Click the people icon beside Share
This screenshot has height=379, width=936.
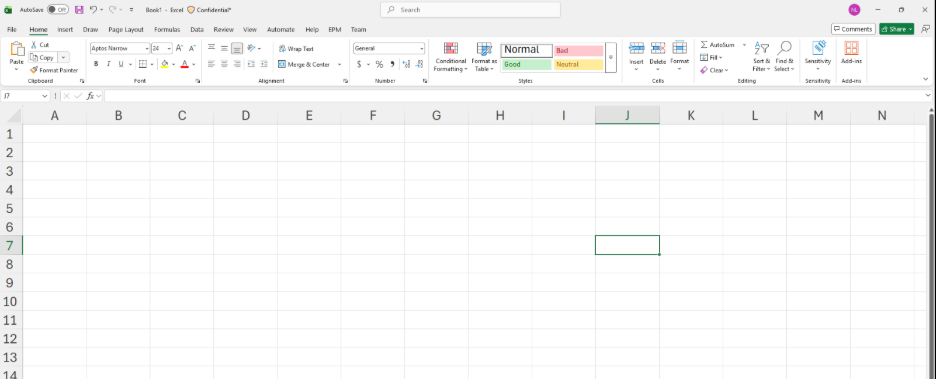coord(925,29)
